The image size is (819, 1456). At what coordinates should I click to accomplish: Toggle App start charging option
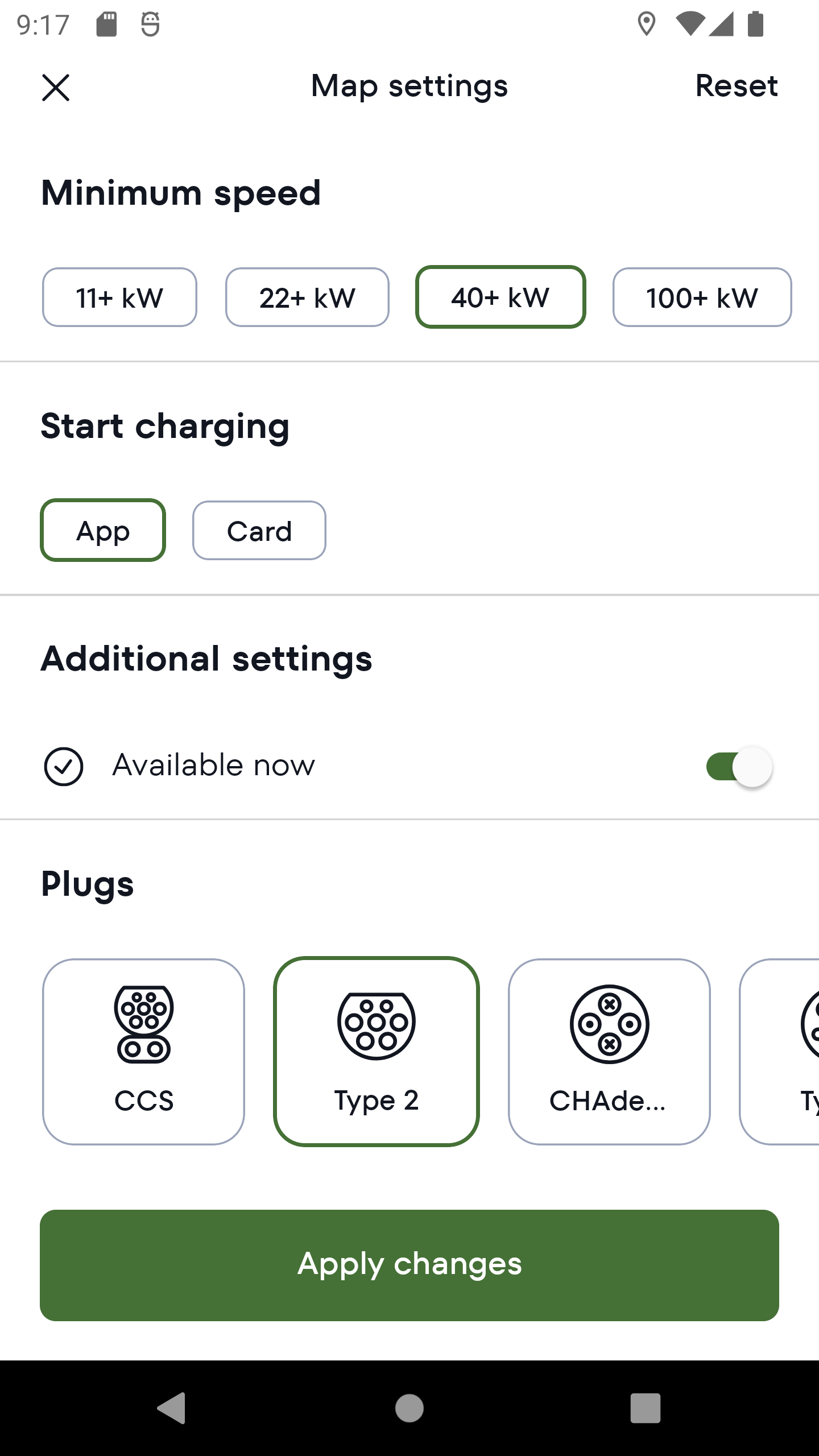tap(103, 531)
